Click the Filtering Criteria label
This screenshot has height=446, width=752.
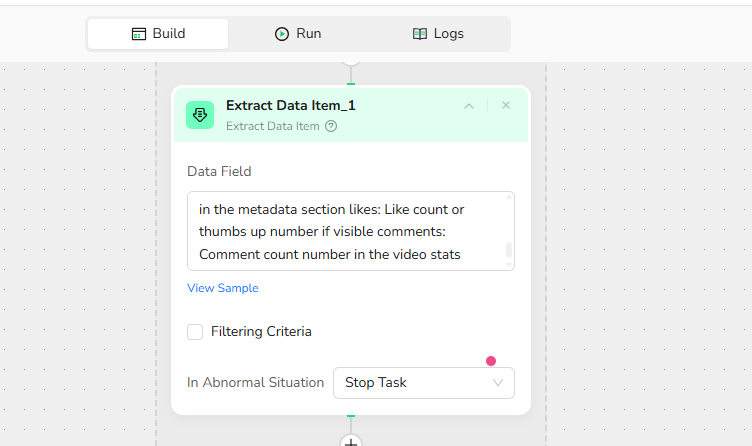pyautogui.click(x=261, y=331)
